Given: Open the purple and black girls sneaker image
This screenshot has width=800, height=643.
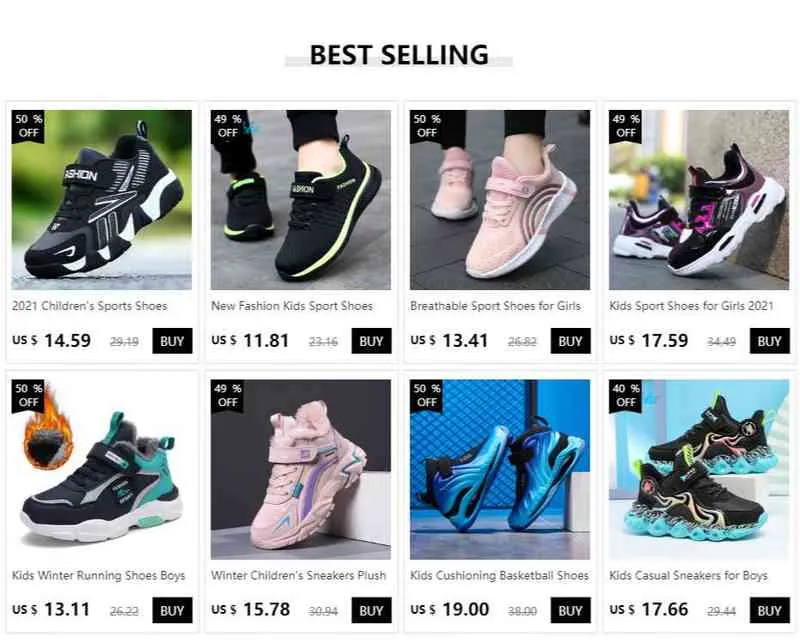Looking at the screenshot, I should click(x=699, y=200).
